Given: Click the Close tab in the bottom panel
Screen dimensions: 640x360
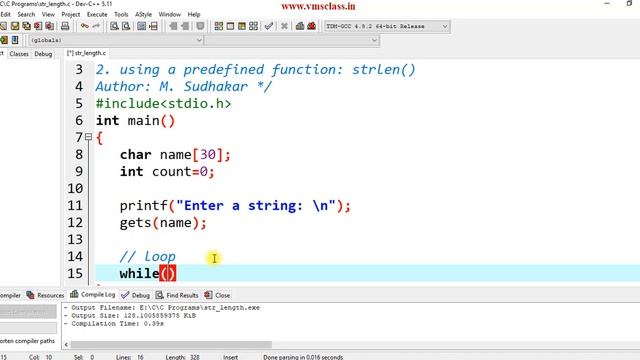Looking at the screenshot, I should 218,295.
